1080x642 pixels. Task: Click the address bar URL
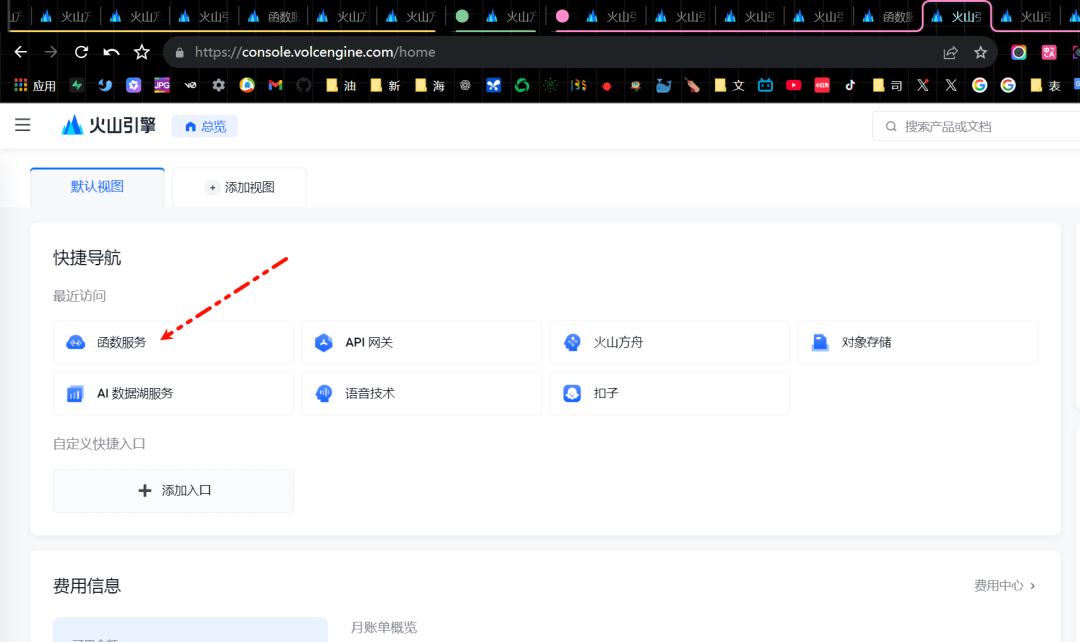click(315, 52)
